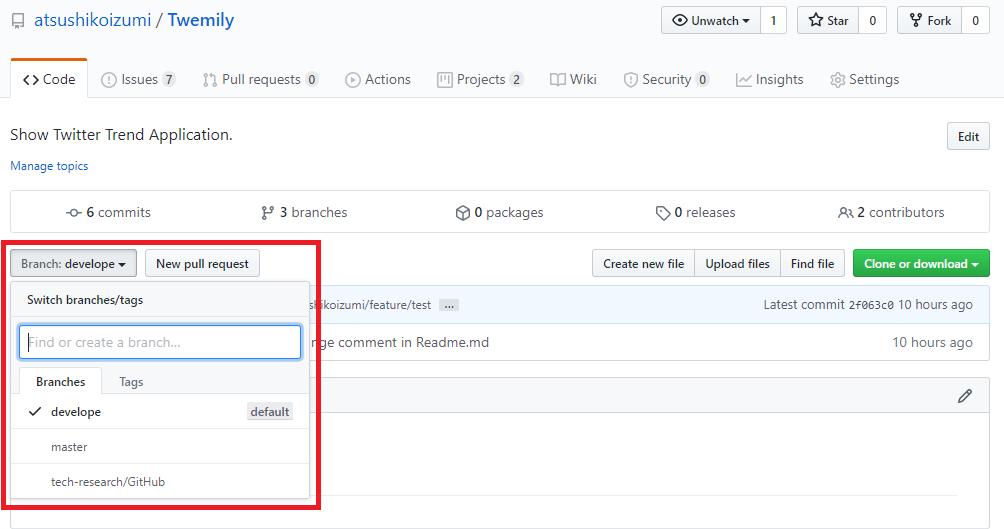The image size is (1004, 529).
Task: Click the releases tag icon
Action: point(662,213)
